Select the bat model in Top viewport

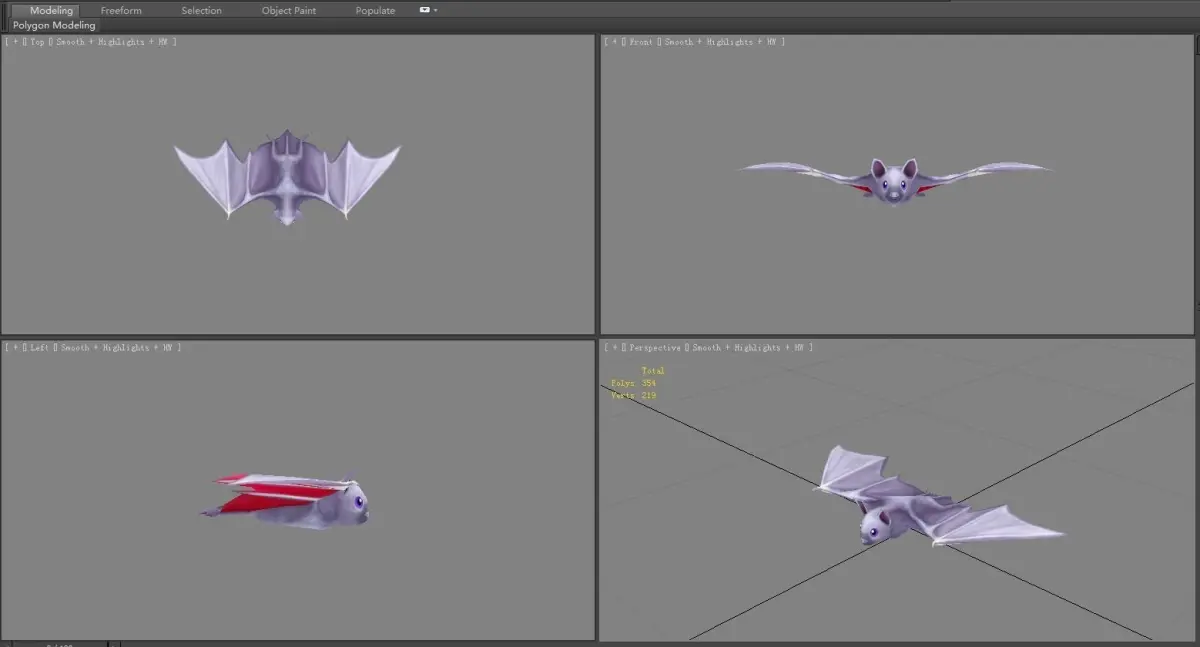[x=287, y=177]
